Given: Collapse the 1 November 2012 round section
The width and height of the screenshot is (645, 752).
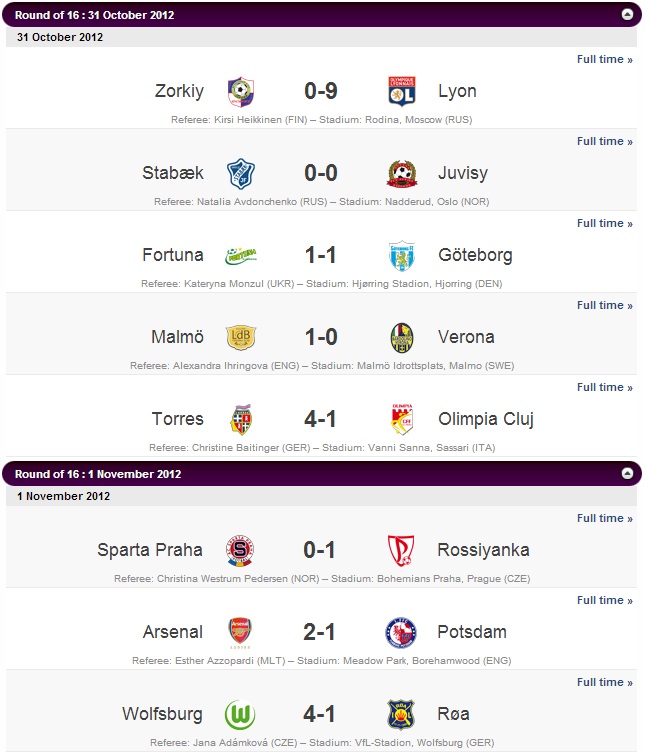Looking at the screenshot, I should 627,473.
